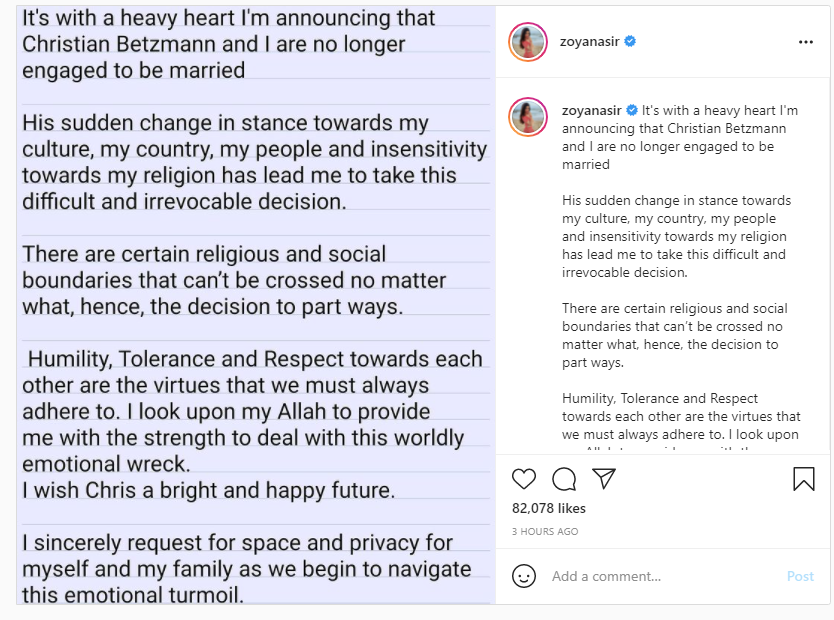Open zoyanasir avatar beside the caption

tap(528, 117)
